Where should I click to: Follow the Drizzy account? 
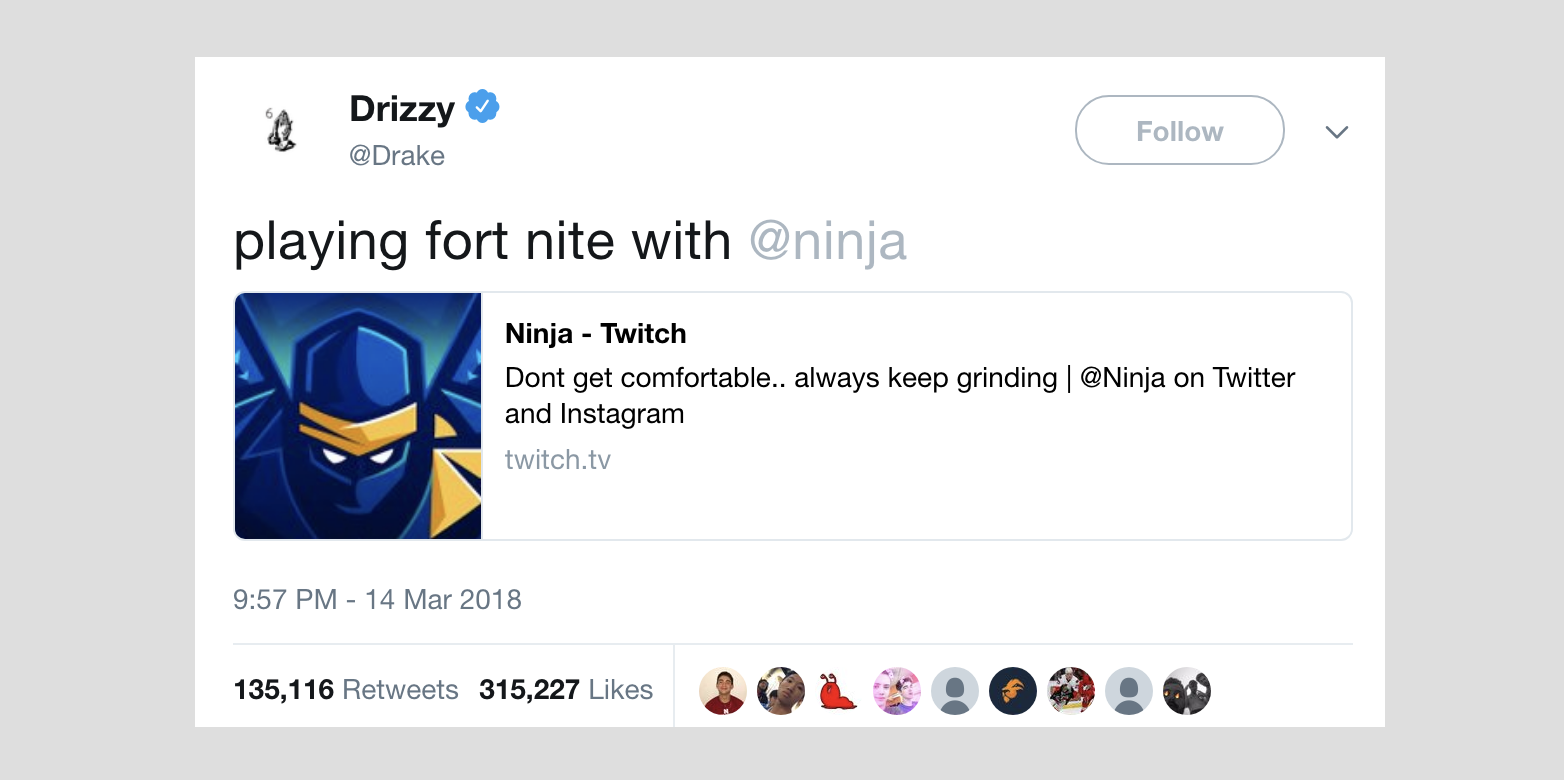(1179, 130)
